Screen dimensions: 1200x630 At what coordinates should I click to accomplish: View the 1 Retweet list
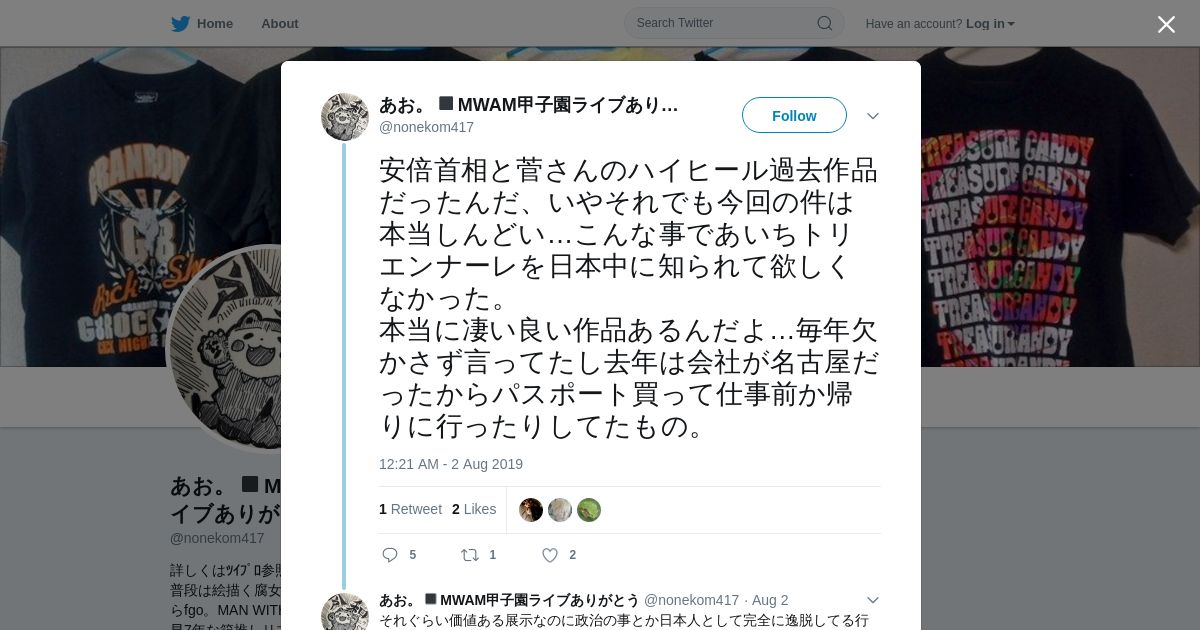click(410, 509)
